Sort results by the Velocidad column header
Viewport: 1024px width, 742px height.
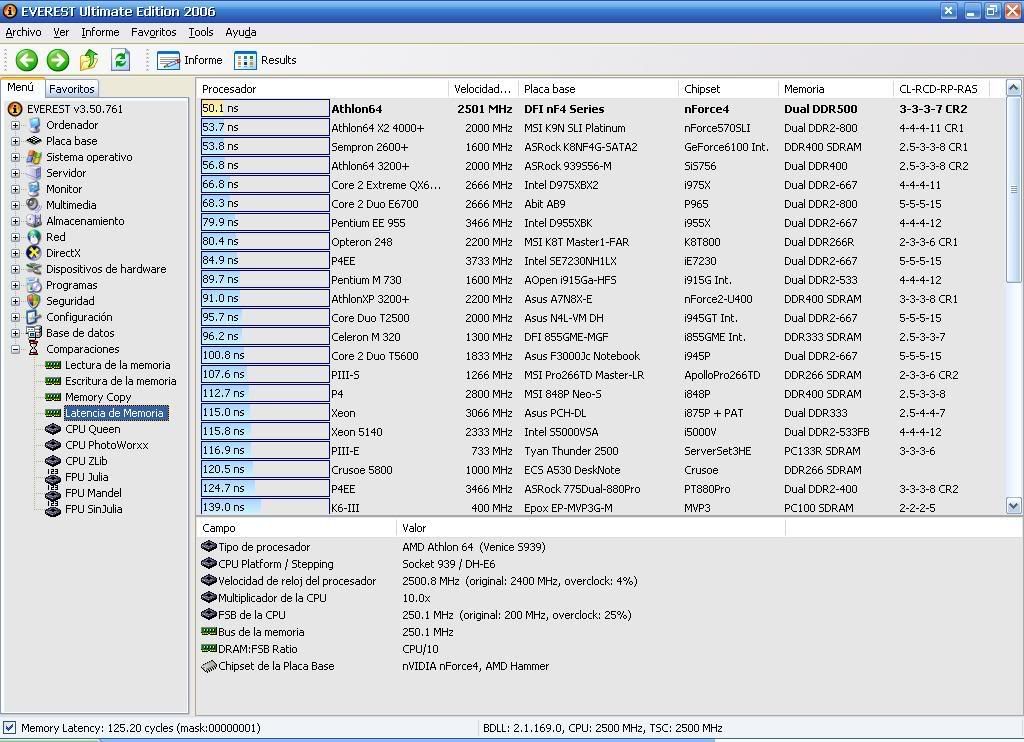pyautogui.click(x=483, y=89)
